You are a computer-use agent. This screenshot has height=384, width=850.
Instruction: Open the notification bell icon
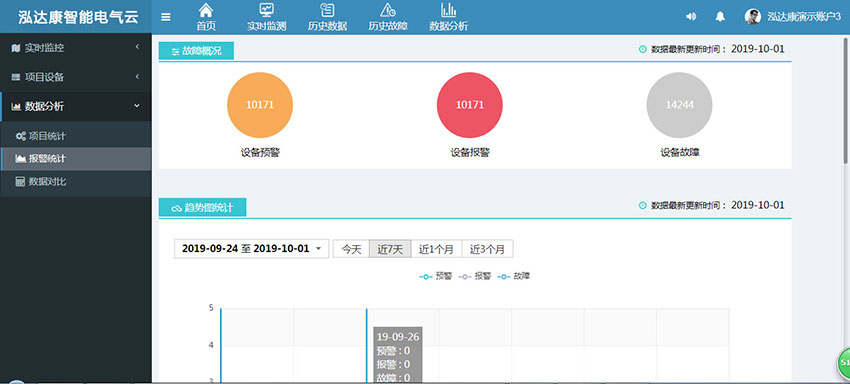point(720,17)
